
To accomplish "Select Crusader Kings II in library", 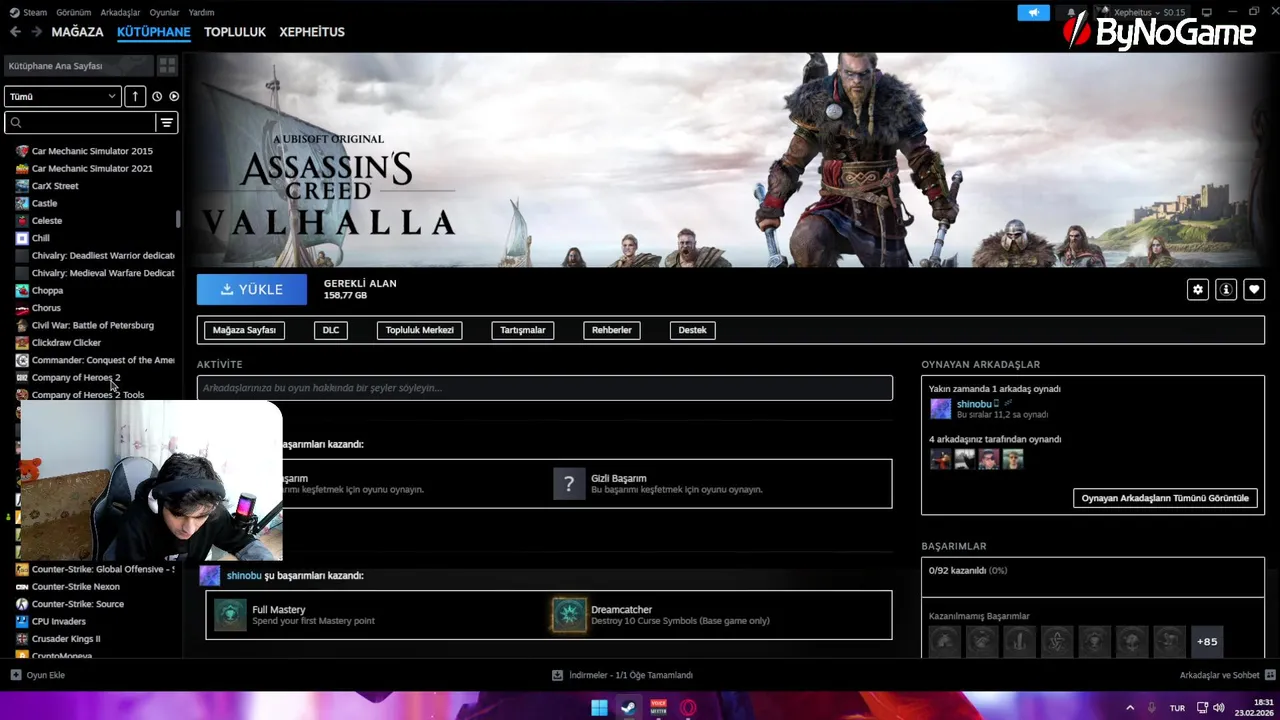I will [x=66, y=639].
